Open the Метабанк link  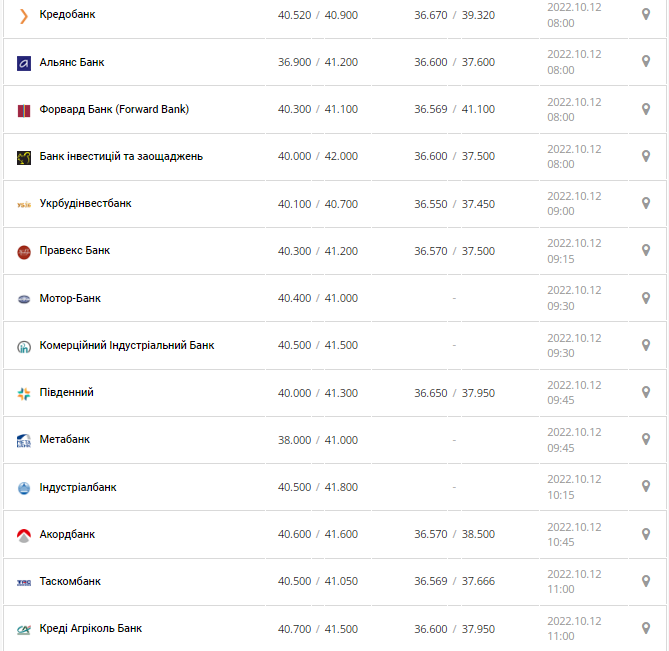coord(64,439)
